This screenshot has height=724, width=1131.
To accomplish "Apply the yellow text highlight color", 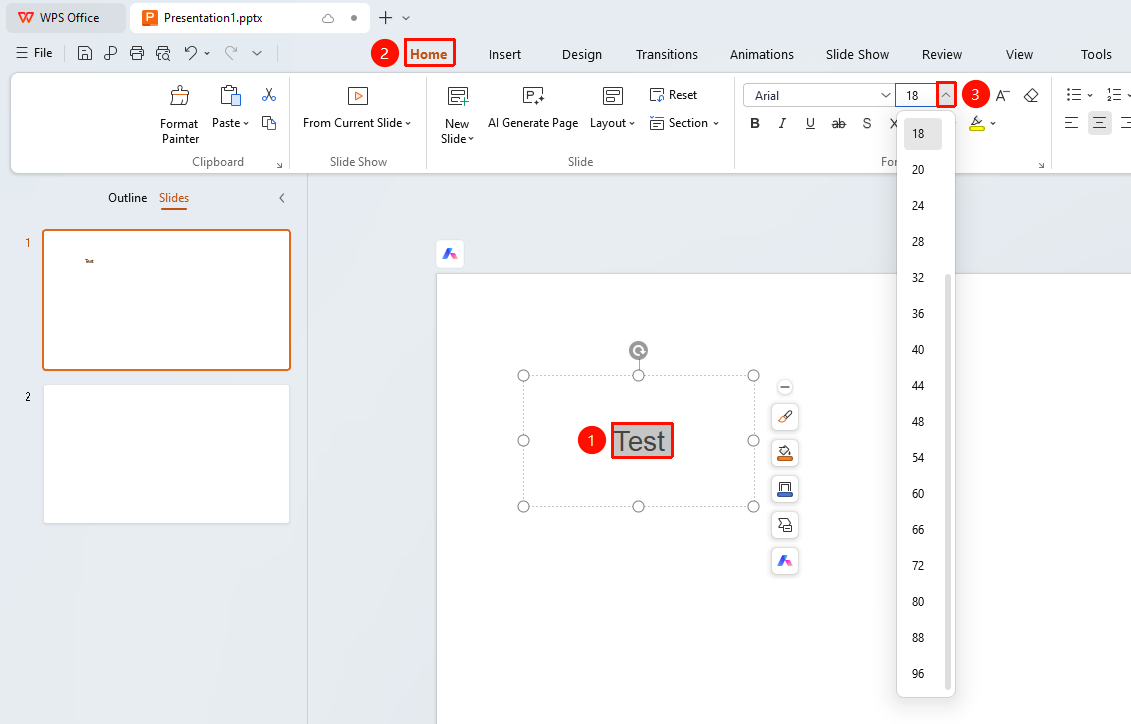I will coord(977,123).
